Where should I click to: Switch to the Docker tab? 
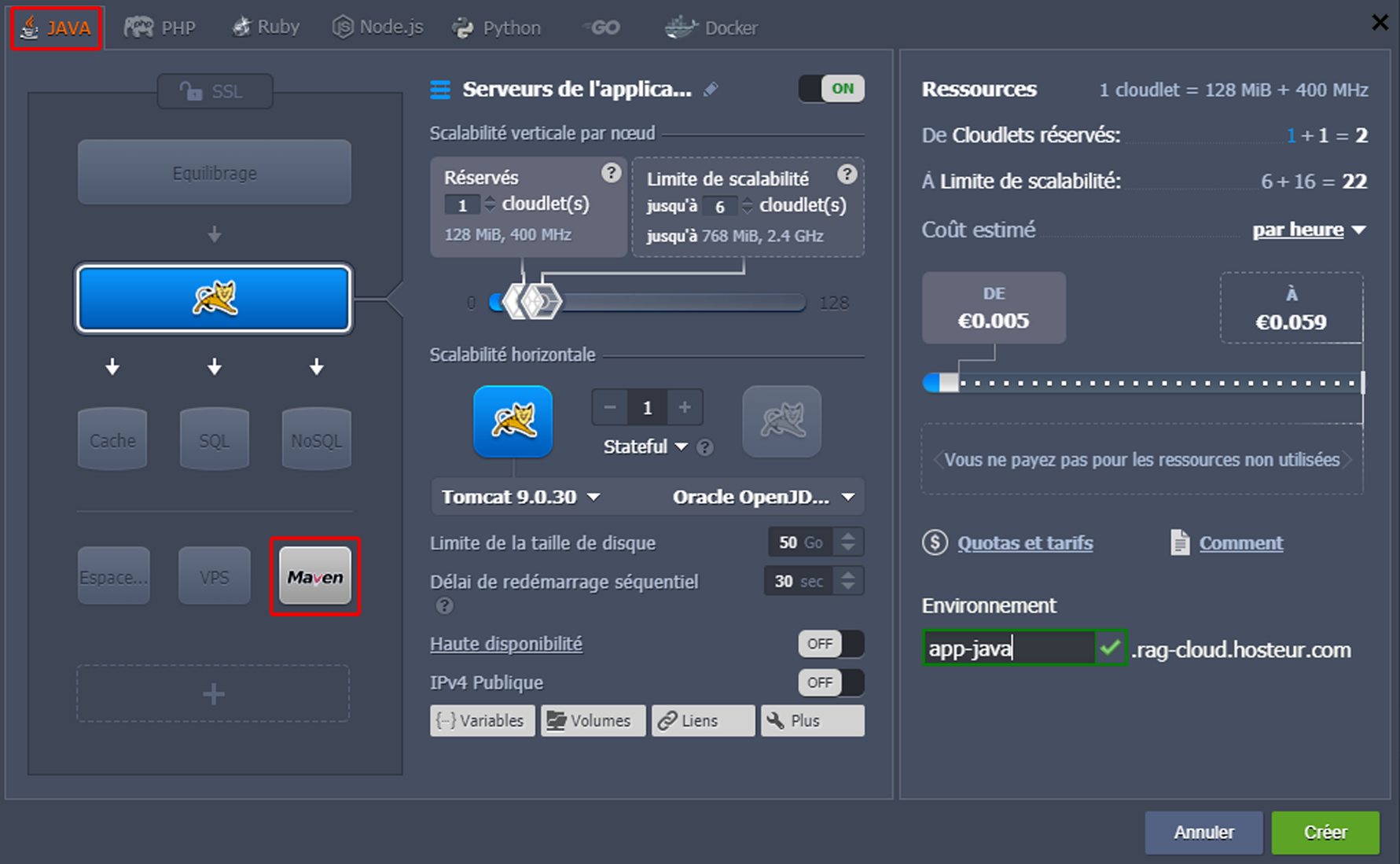711,28
